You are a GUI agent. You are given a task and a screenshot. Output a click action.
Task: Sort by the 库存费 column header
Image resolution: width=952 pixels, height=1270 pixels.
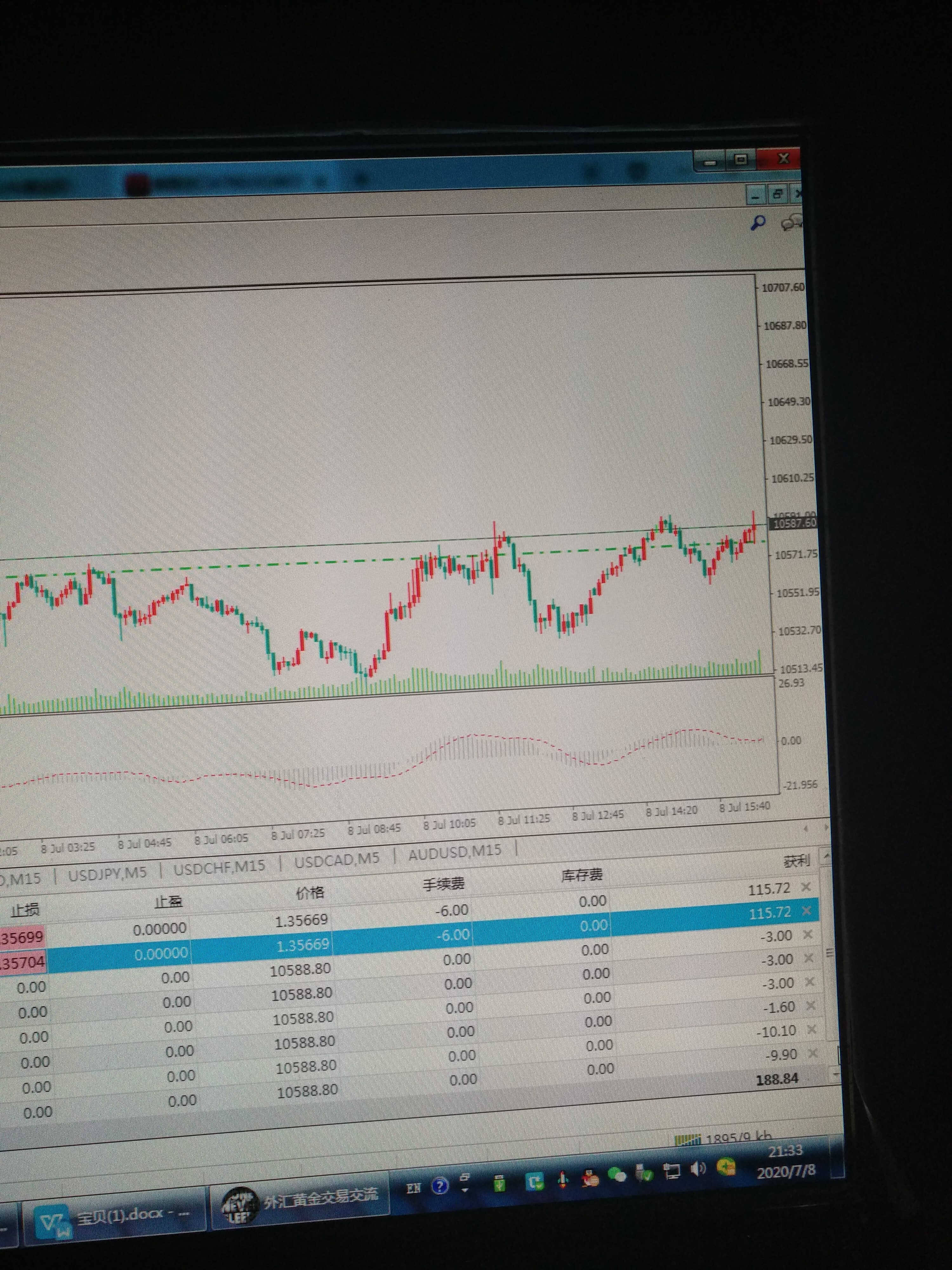582,875
